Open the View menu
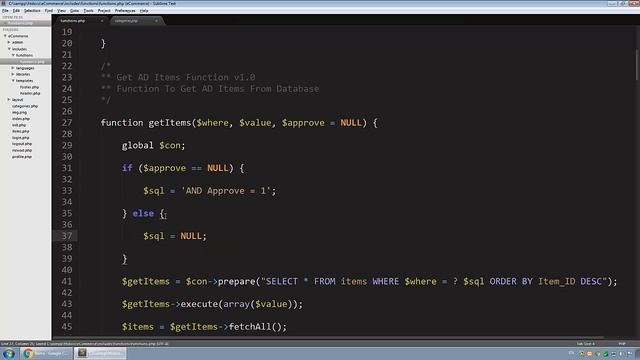This screenshot has width=640, height=360. (x=61, y=11)
